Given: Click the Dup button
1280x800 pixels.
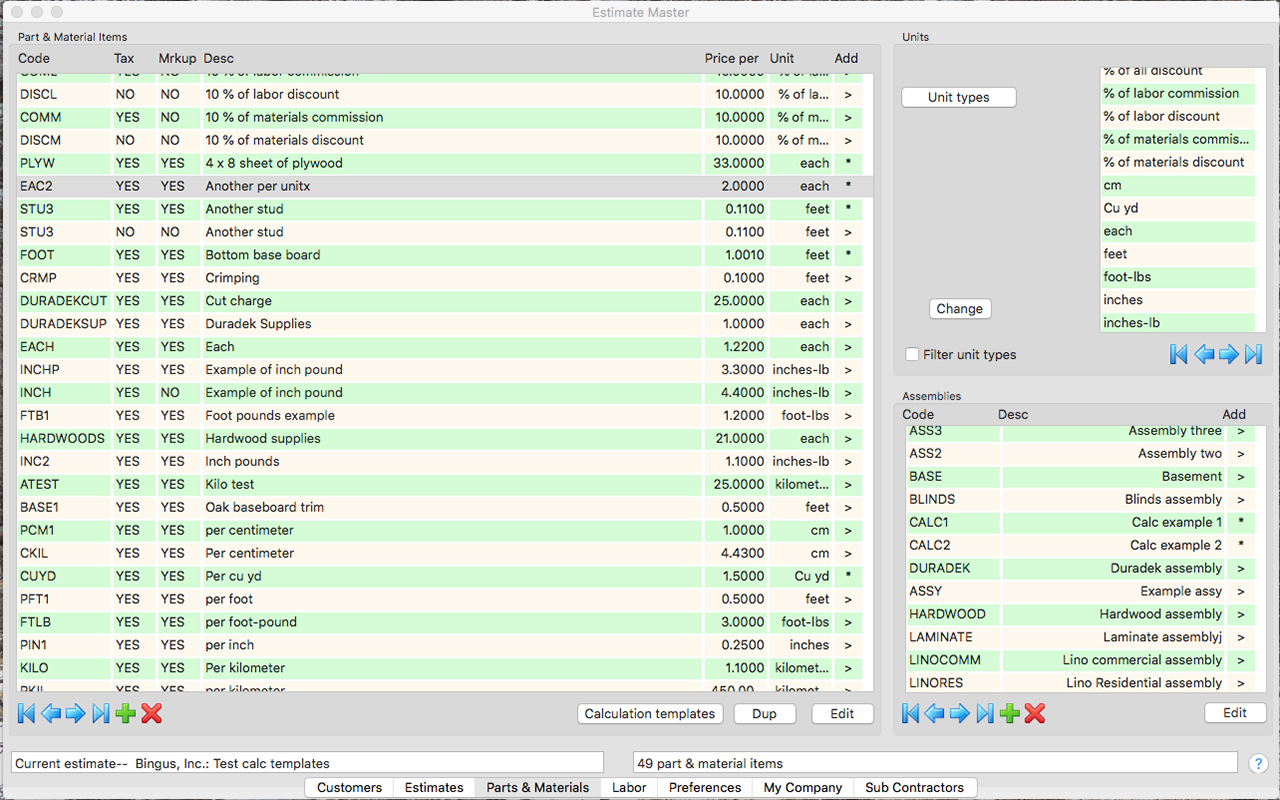Looking at the screenshot, I should 764,714.
